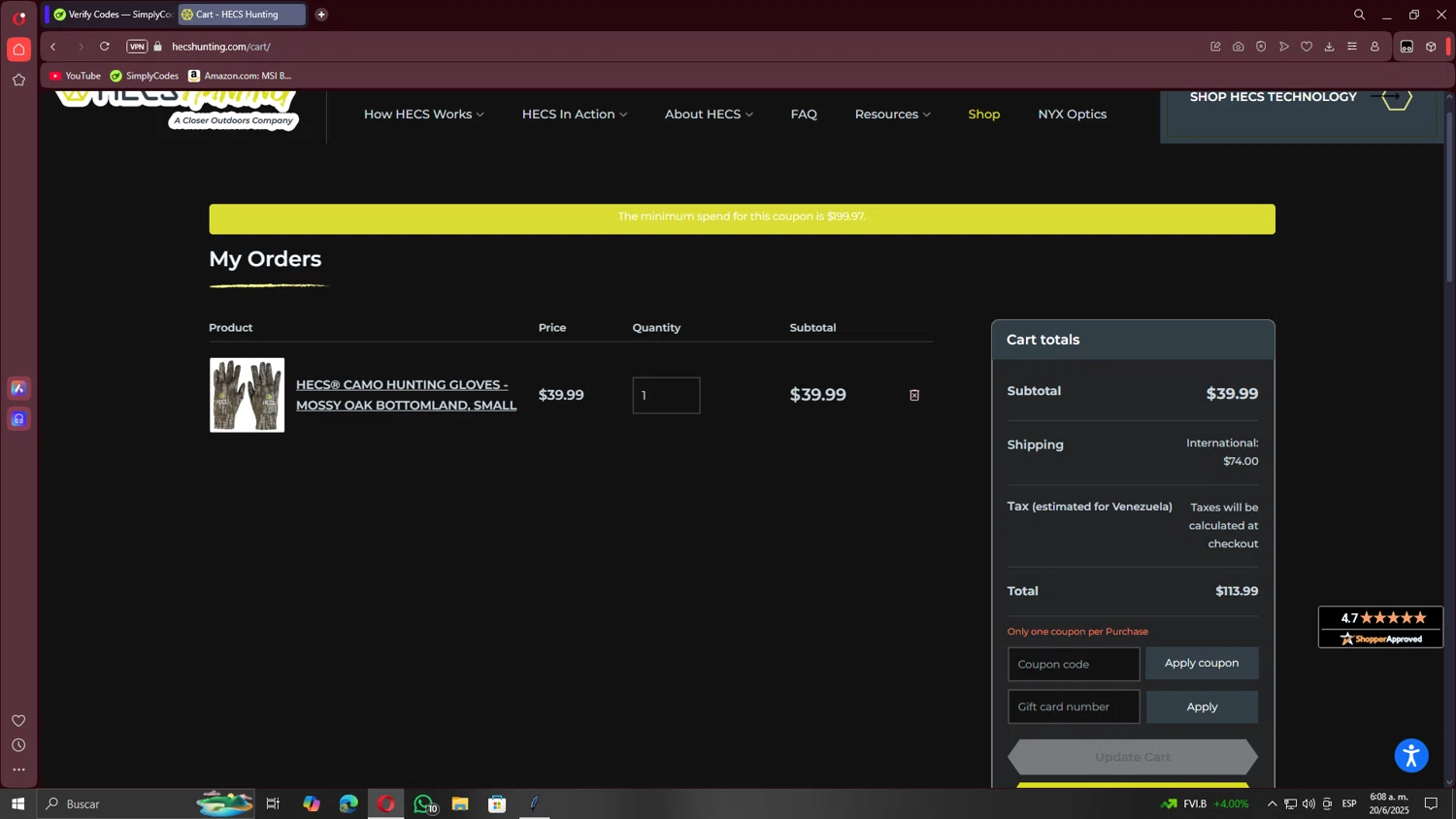The image size is (1456, 819).
Task: Open File Explorer from the taskbar
Action: pyautogui.click(x=460, y=803)
